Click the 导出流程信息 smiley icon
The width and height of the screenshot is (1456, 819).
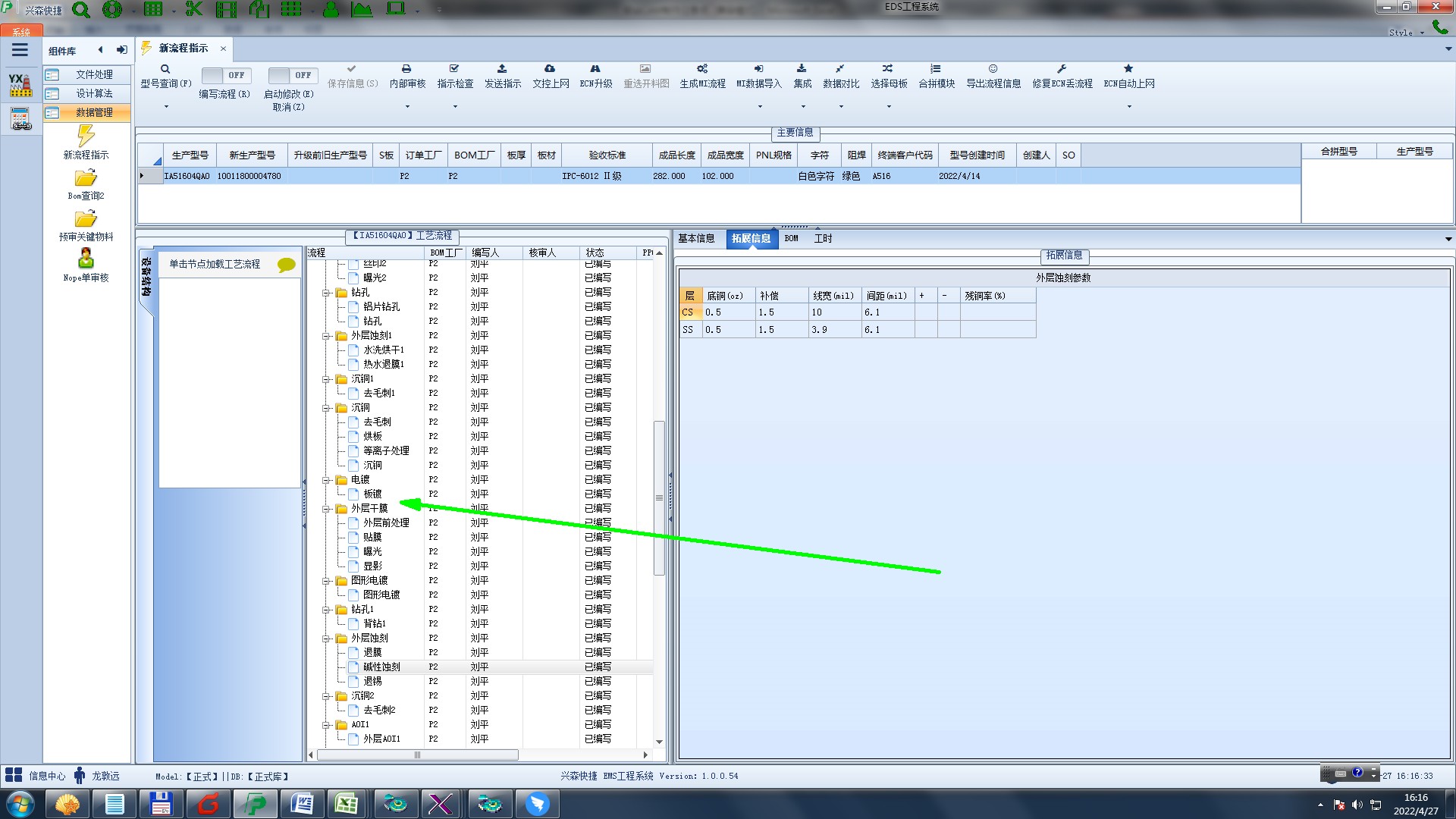(x=993, y=69)
